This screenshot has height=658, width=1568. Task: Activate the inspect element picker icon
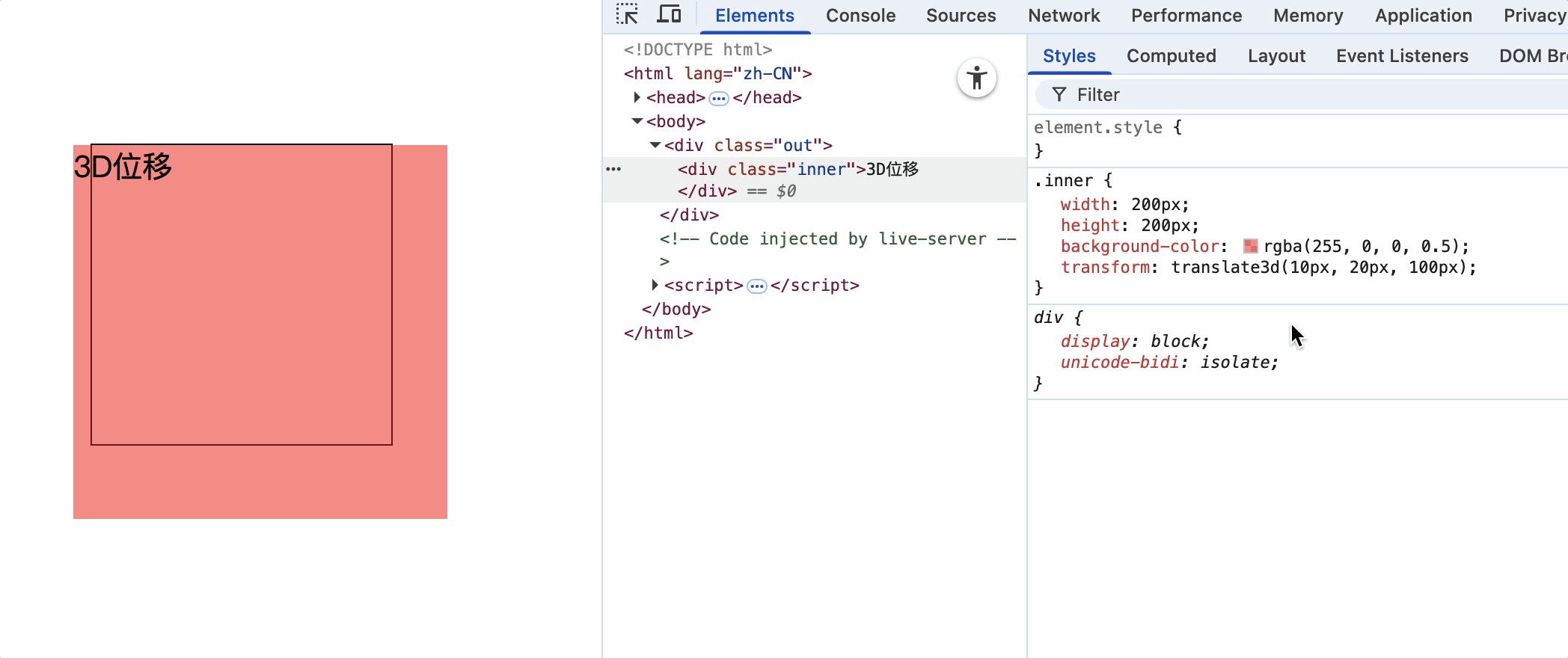click(x=627, y=15)
